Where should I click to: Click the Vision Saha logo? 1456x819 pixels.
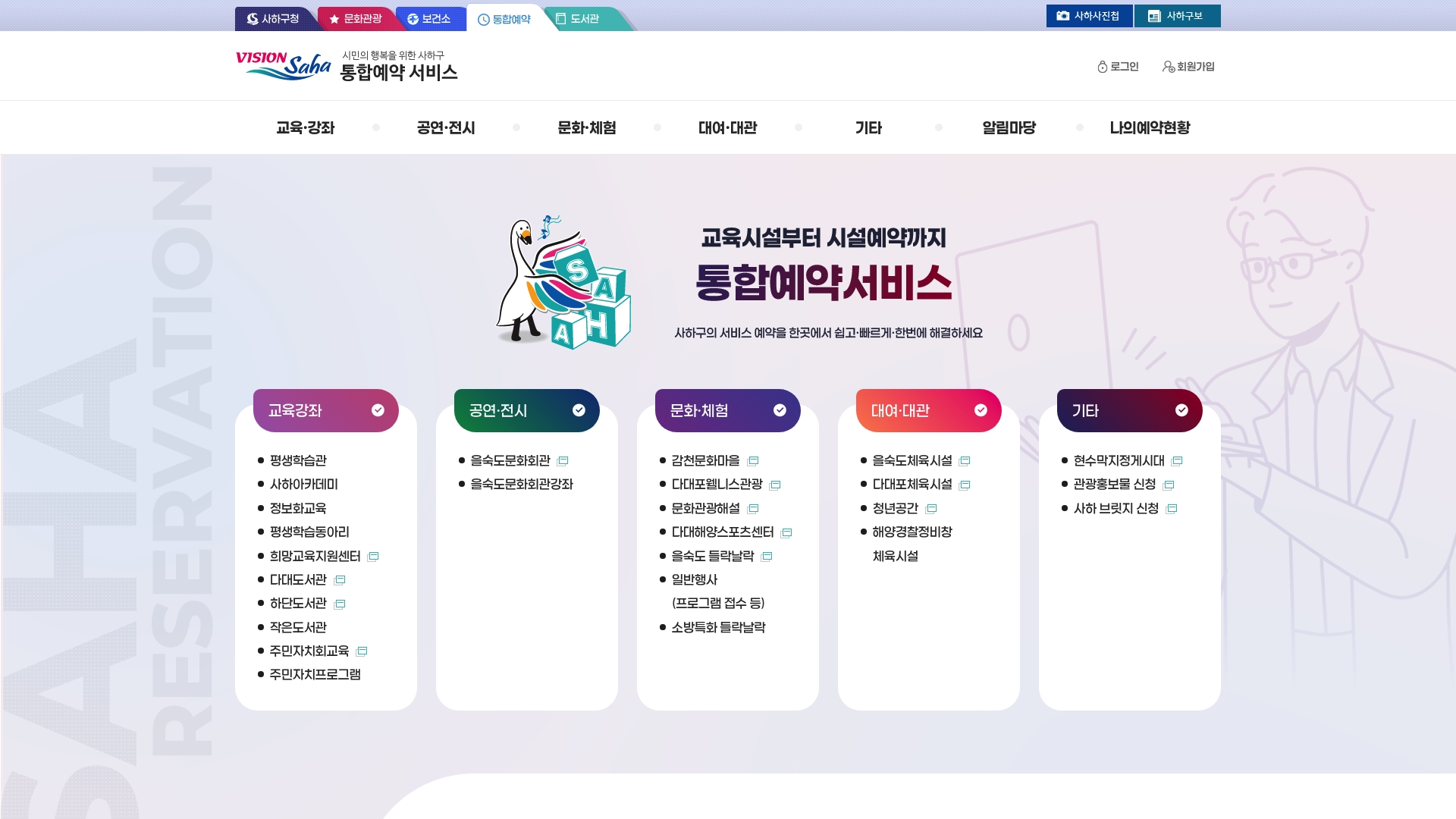[283, 66]
